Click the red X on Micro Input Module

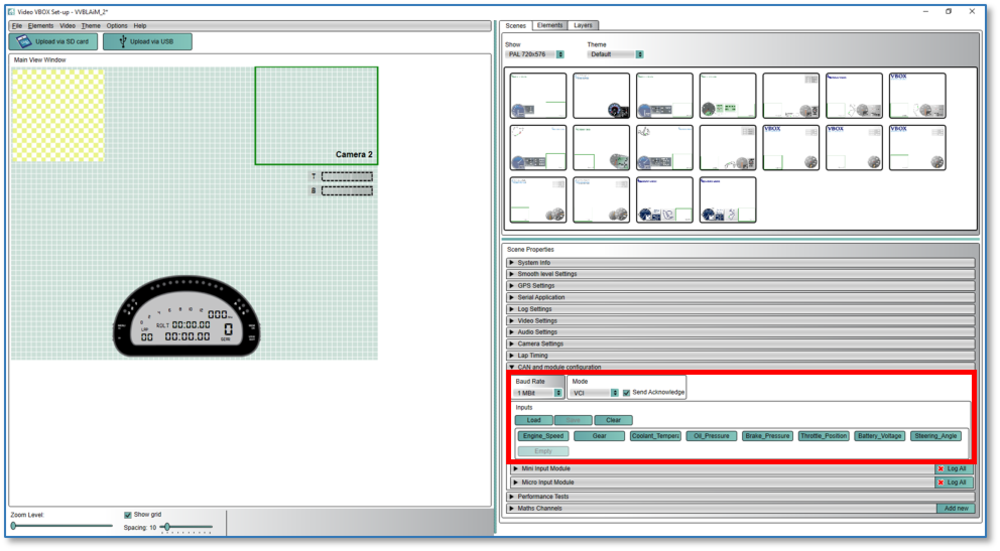click(941, 483)
